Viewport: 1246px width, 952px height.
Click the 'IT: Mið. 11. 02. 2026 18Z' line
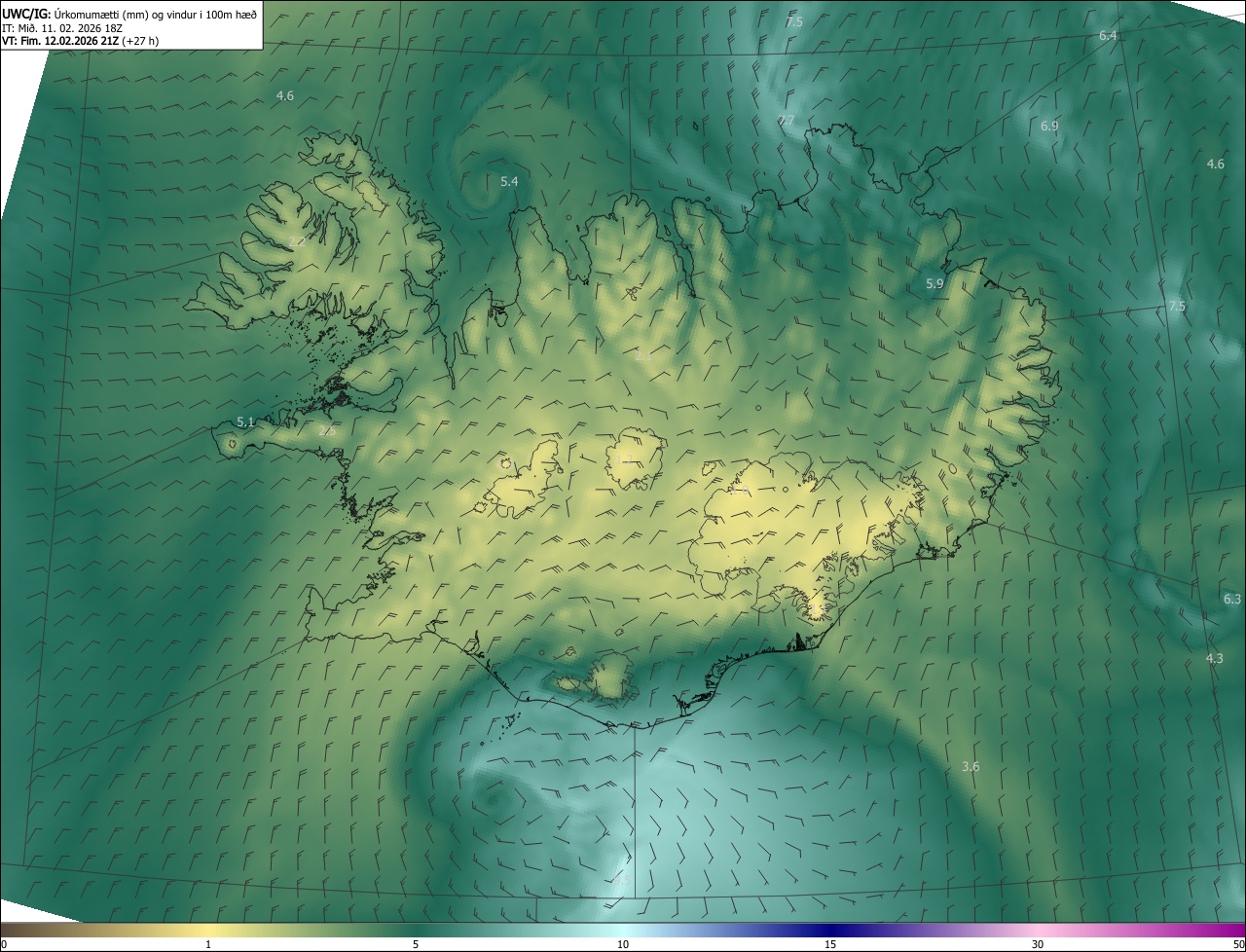point(62,27)
